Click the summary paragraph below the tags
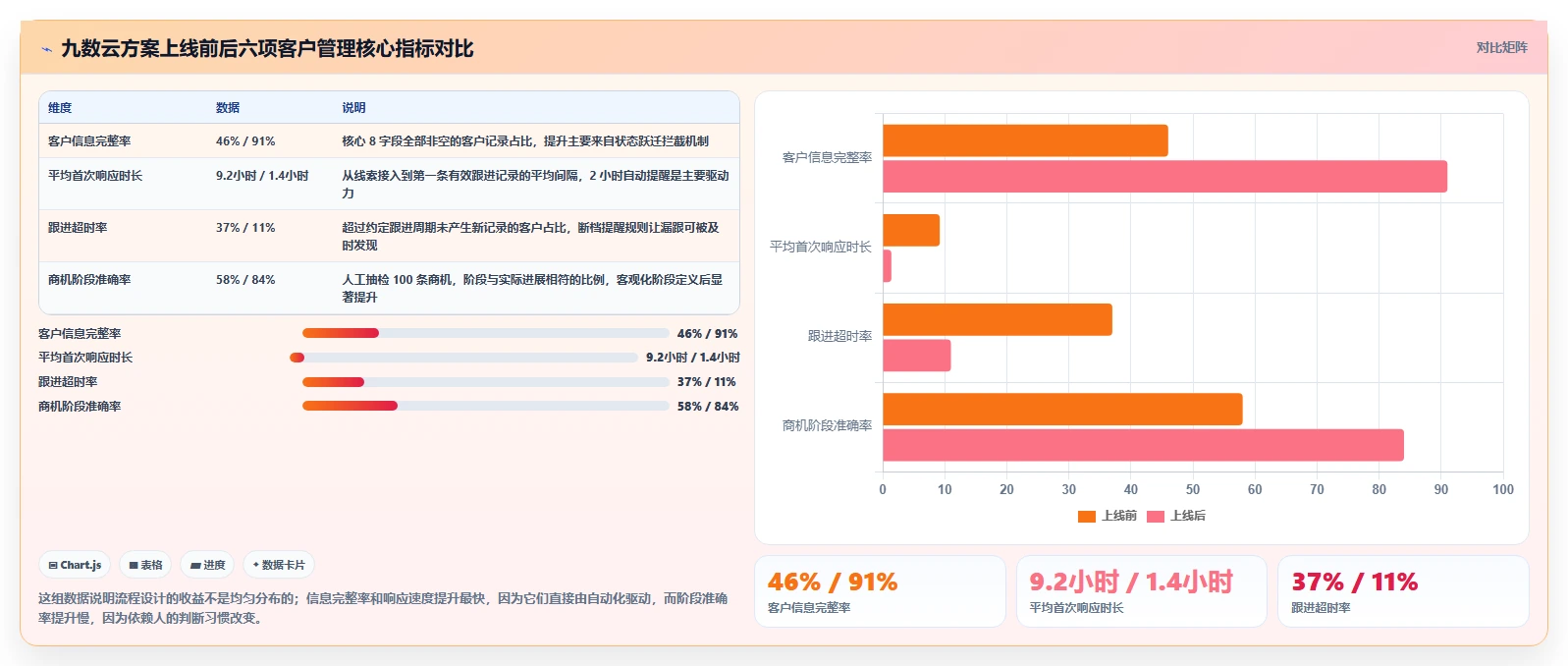This screenshot has width=1568, height=666. (383, 608)
